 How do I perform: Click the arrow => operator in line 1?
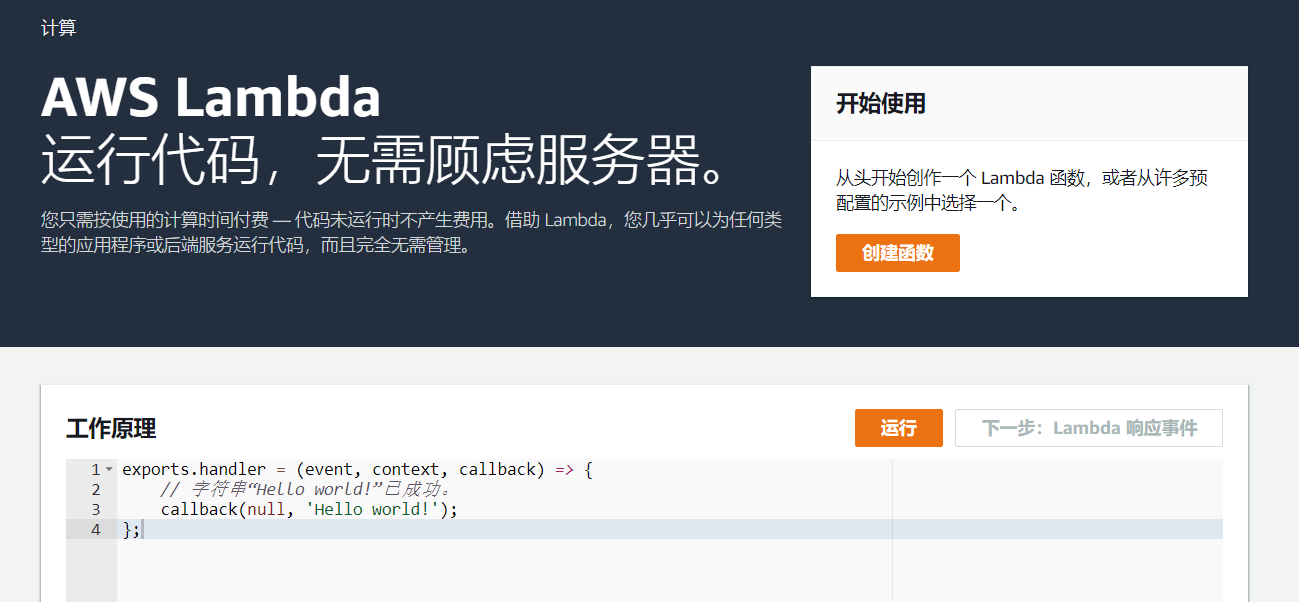[x=564, y=469]
